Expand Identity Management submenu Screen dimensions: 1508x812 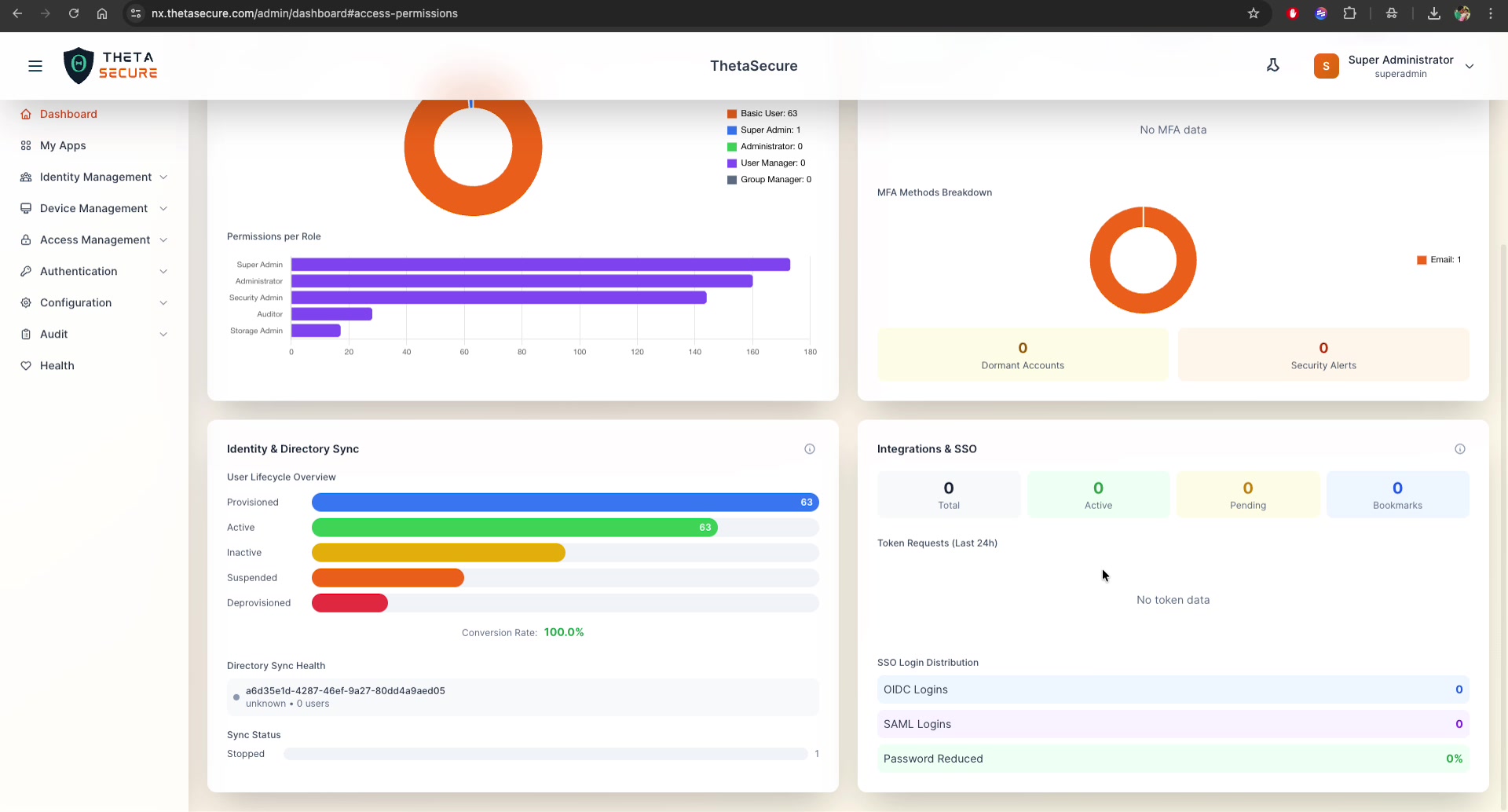coord(94,177)
